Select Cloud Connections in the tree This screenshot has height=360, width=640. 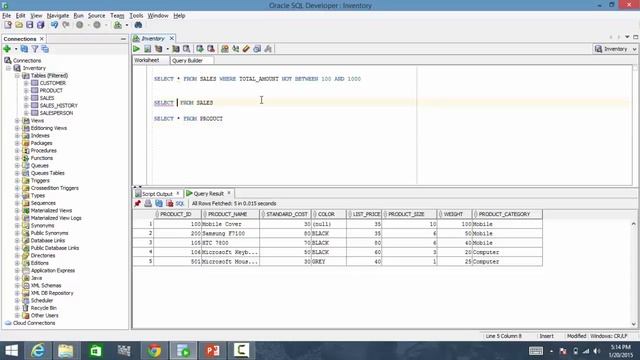[34, 323]
